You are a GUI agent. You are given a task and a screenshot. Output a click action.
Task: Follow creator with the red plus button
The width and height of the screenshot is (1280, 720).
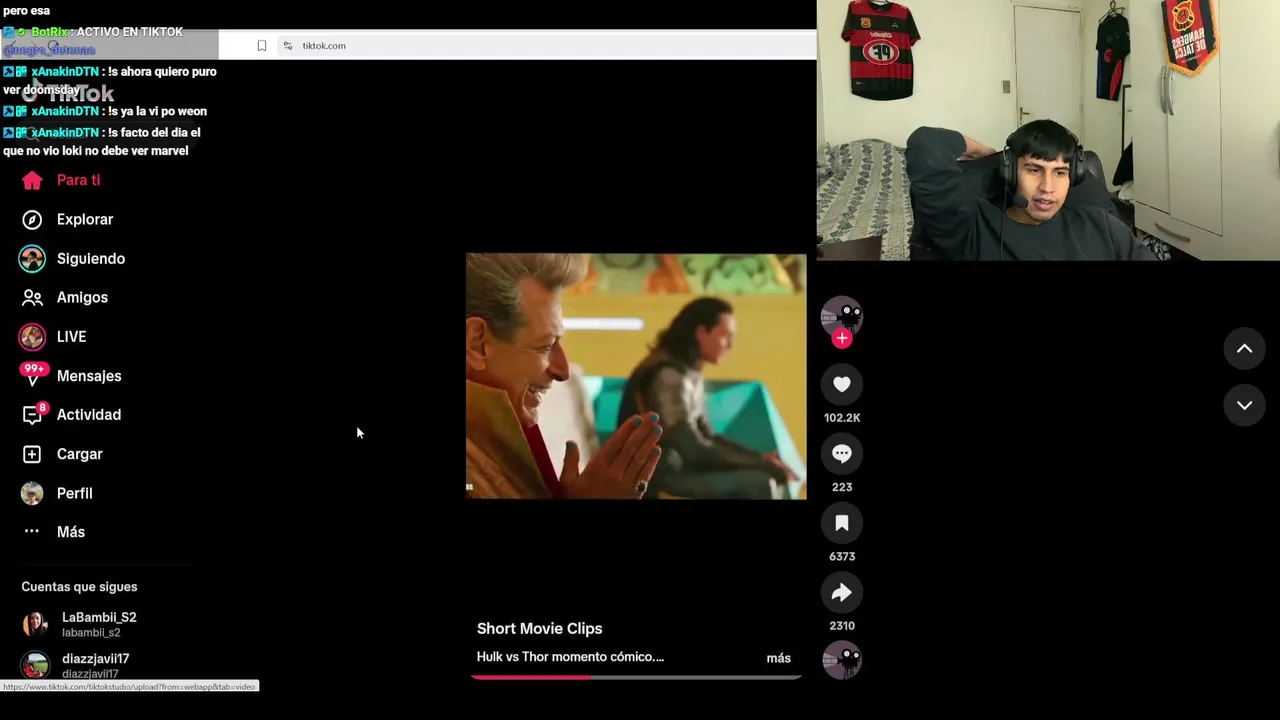842,339
